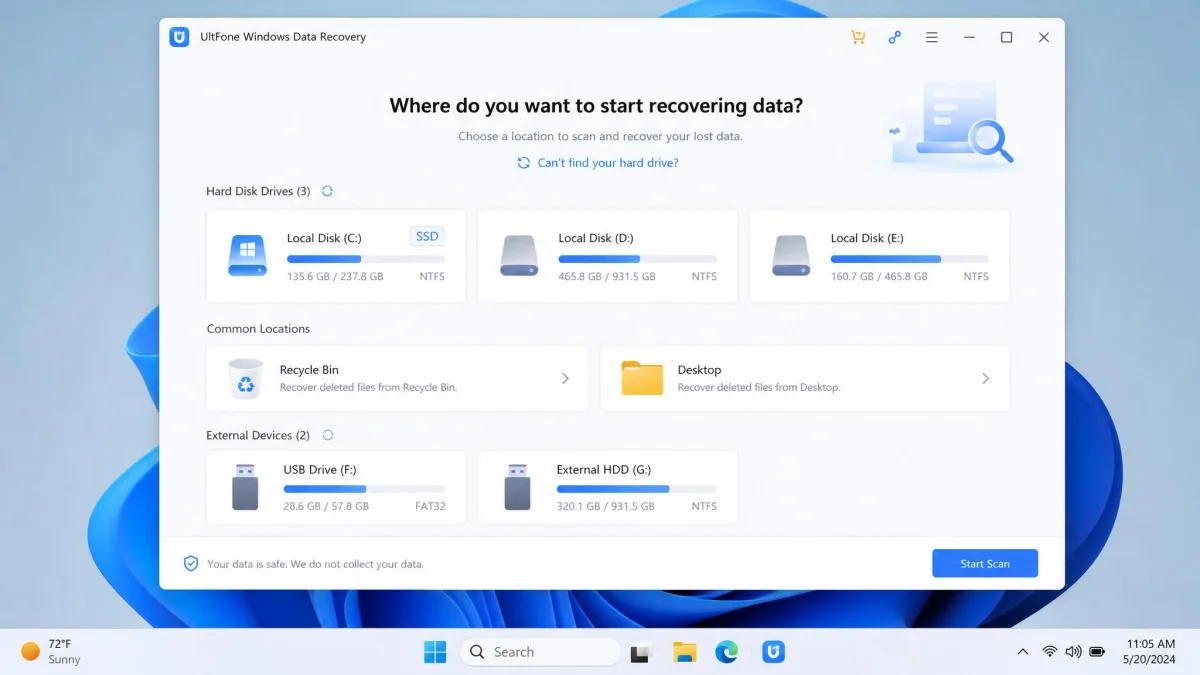Click the Hard Disk Drives (3) heading

pyautogui.click(x=258, y=191)
